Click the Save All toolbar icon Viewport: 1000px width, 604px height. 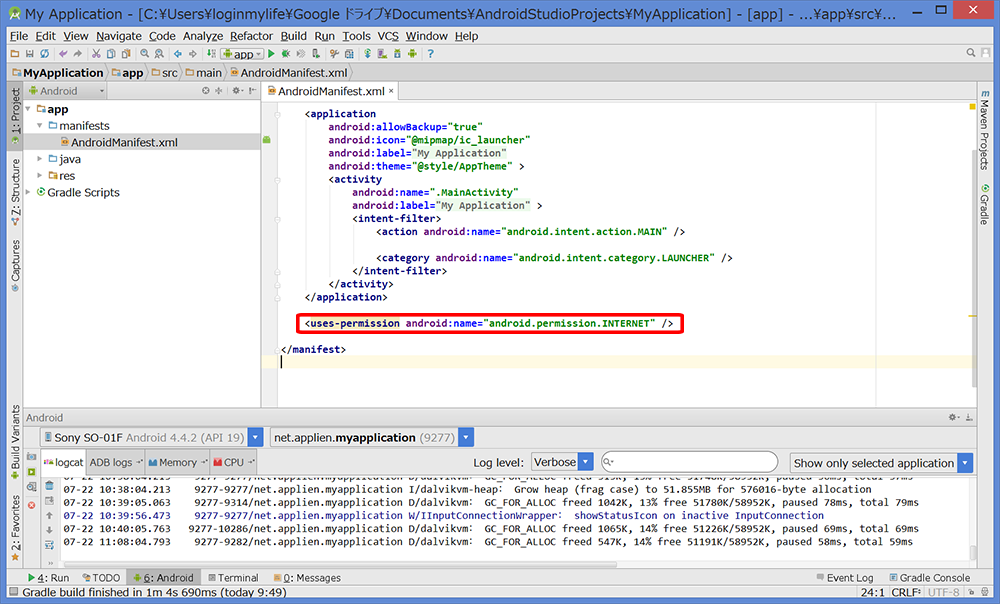[x=29, y=54]
